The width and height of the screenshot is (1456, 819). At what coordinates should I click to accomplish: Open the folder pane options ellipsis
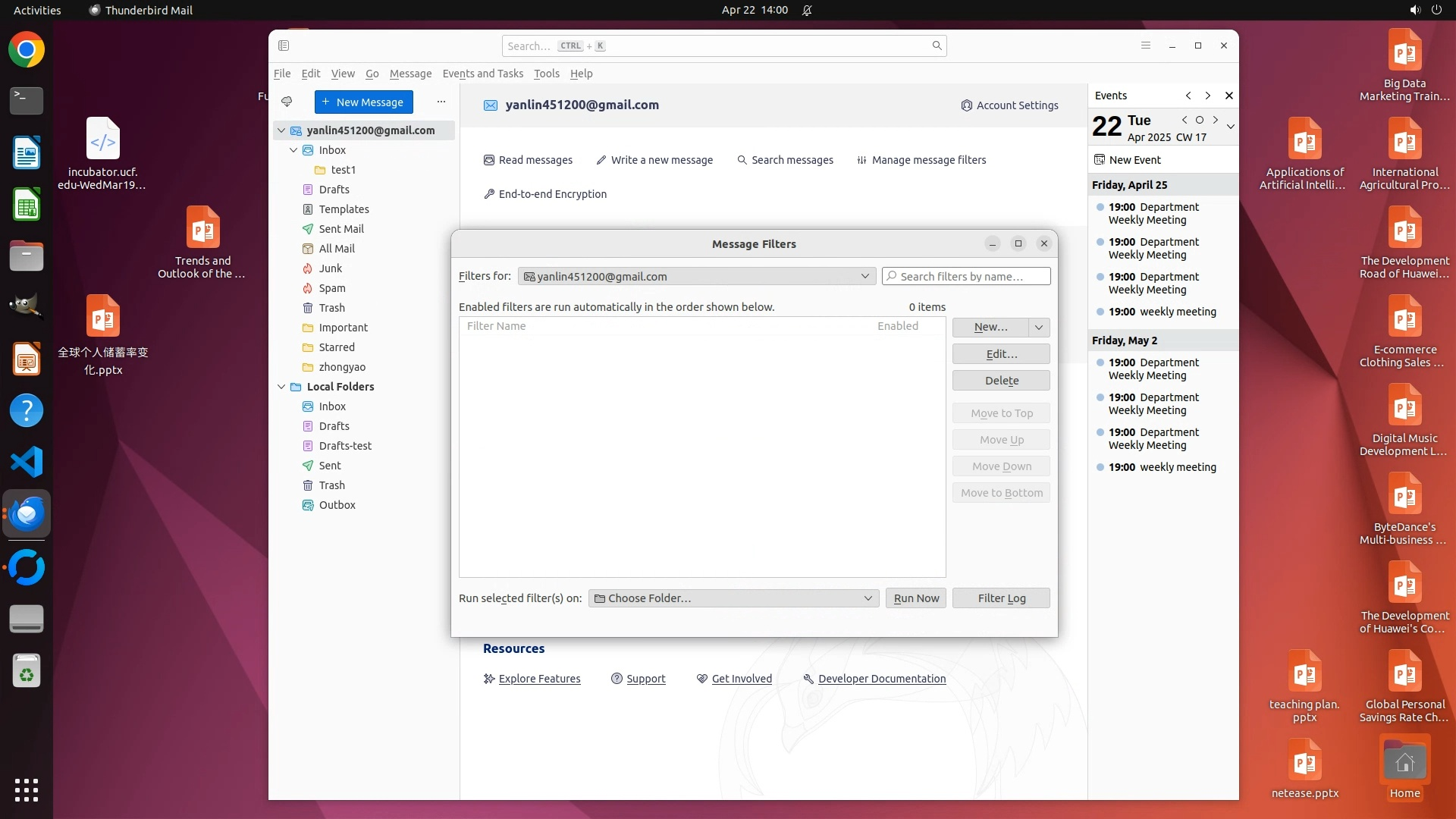click(441, 102)
